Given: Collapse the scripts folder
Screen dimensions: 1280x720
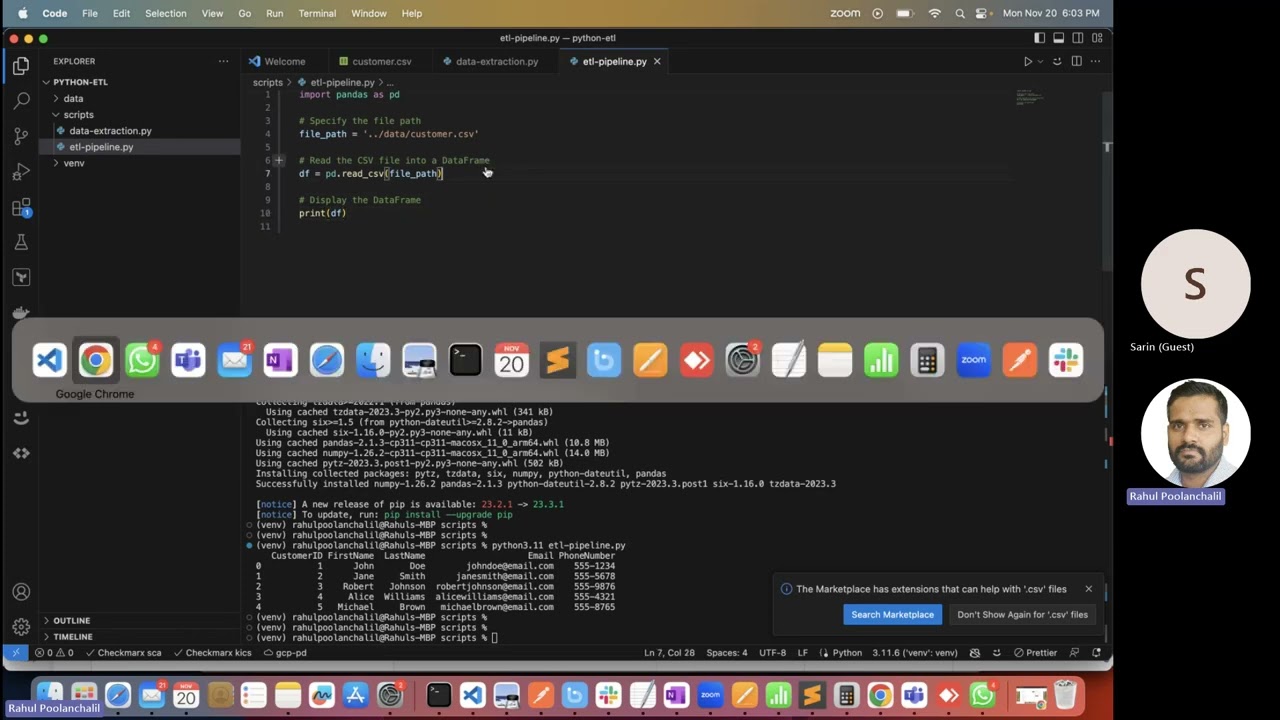Looking at the screenshot, I should click(140, 114).
